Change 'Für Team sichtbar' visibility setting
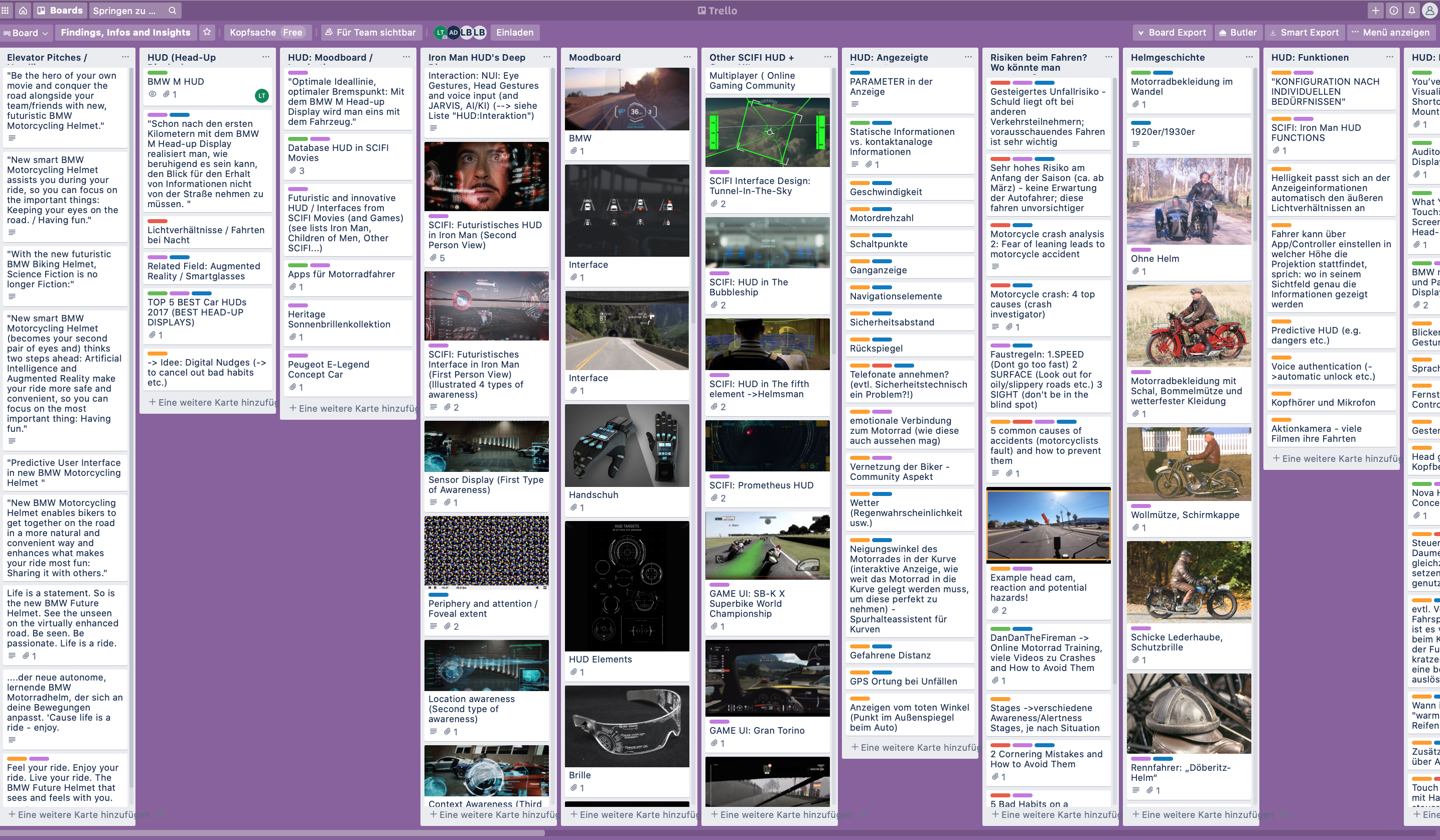1440x840 pixels. (370, 33)
